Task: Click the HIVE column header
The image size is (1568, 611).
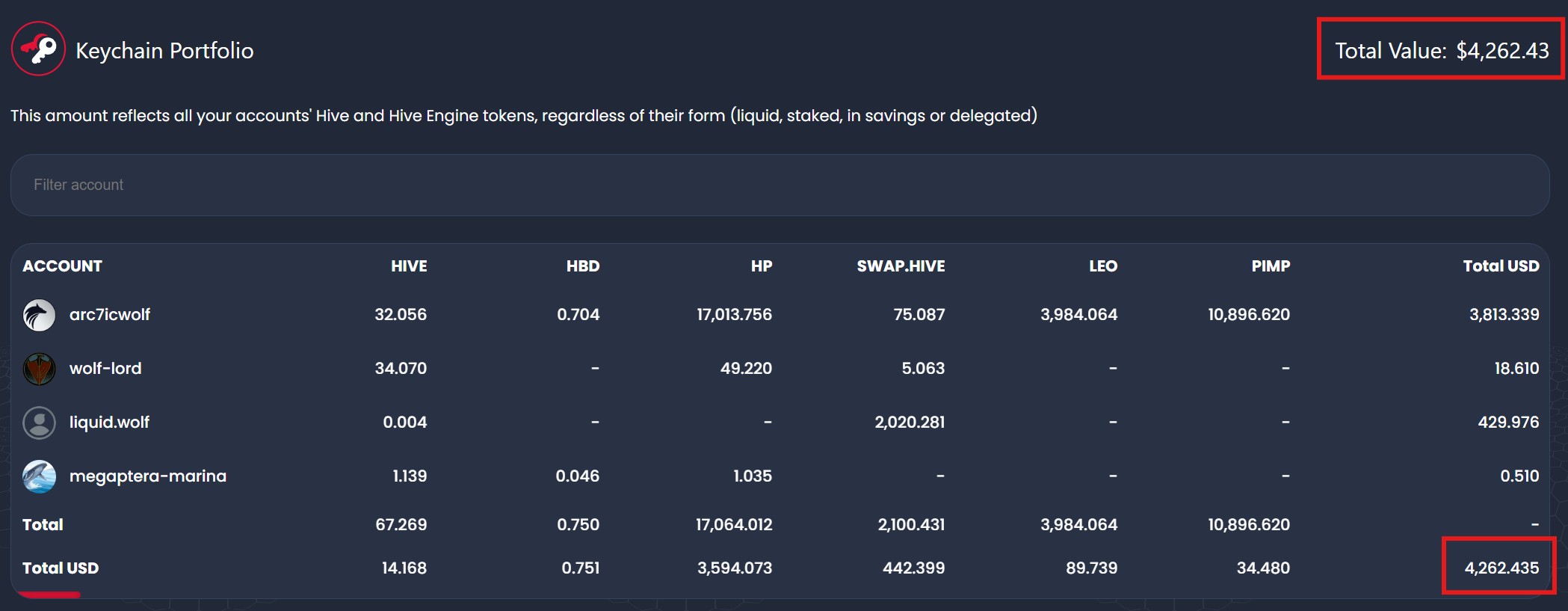Action: (x=409, y=266)
